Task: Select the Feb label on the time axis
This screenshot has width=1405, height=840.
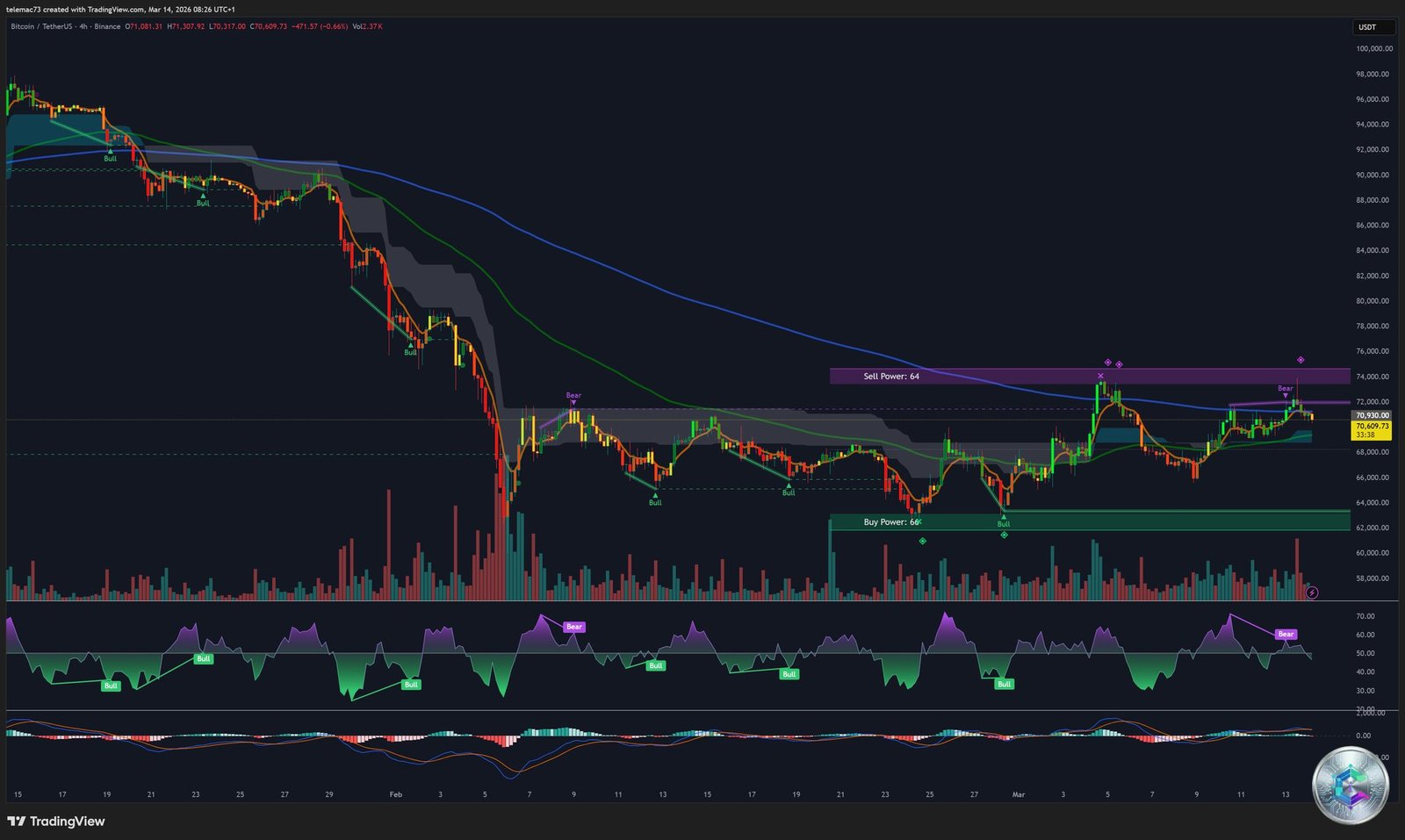Action: point(395,793)
